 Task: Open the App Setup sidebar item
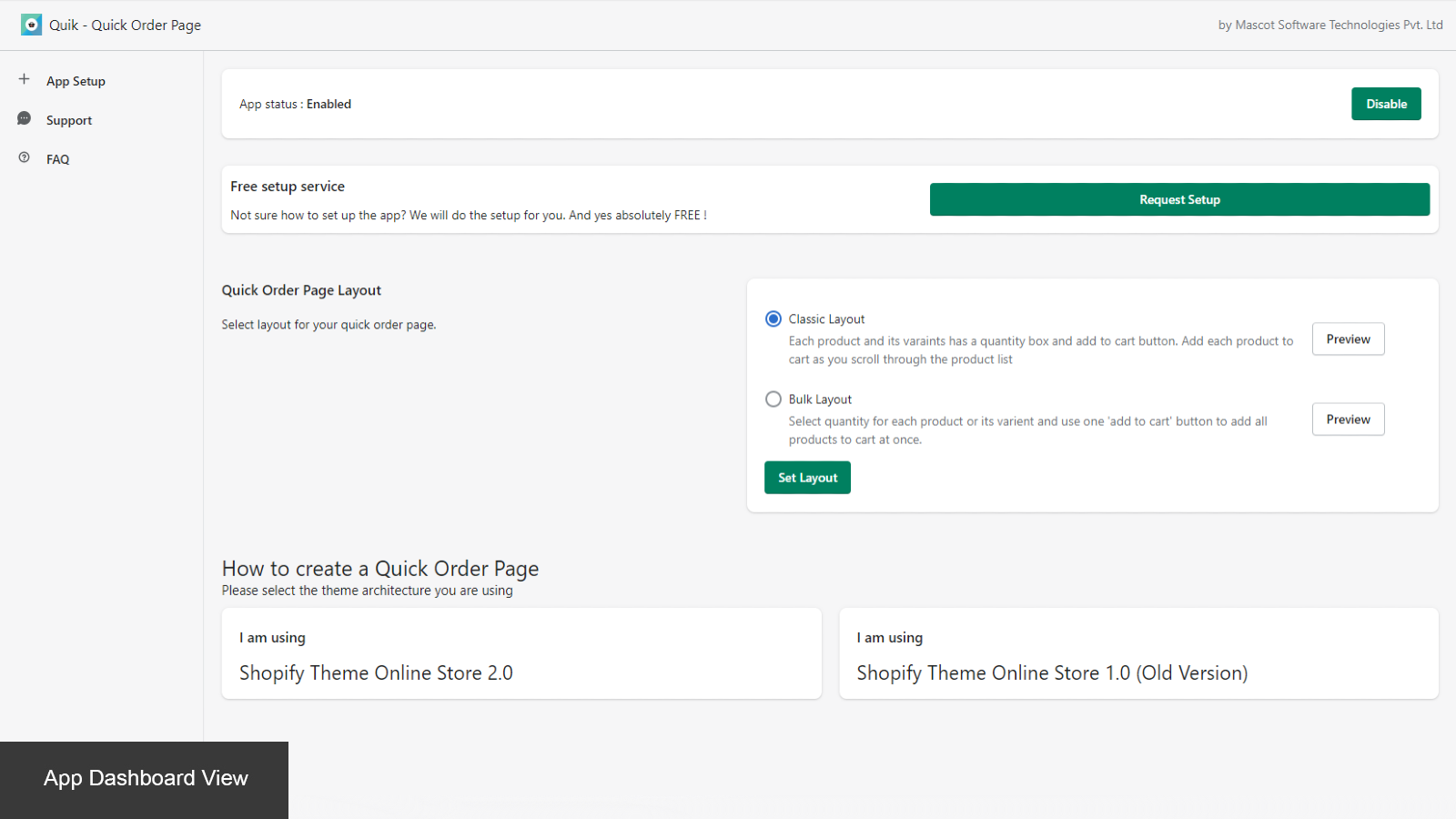76,81
